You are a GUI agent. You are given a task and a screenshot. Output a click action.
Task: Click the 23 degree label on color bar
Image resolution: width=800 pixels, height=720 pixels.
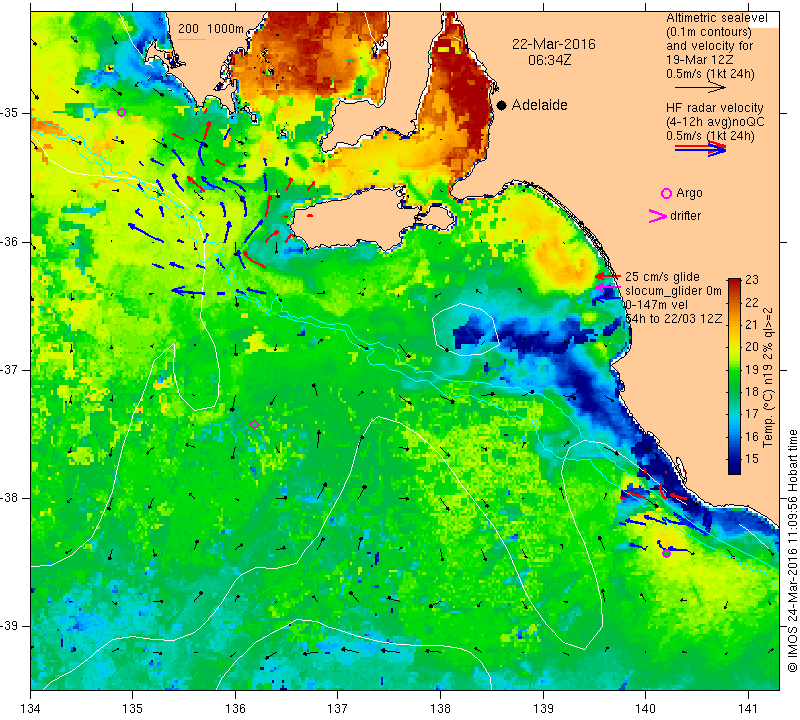click(752, 280)
